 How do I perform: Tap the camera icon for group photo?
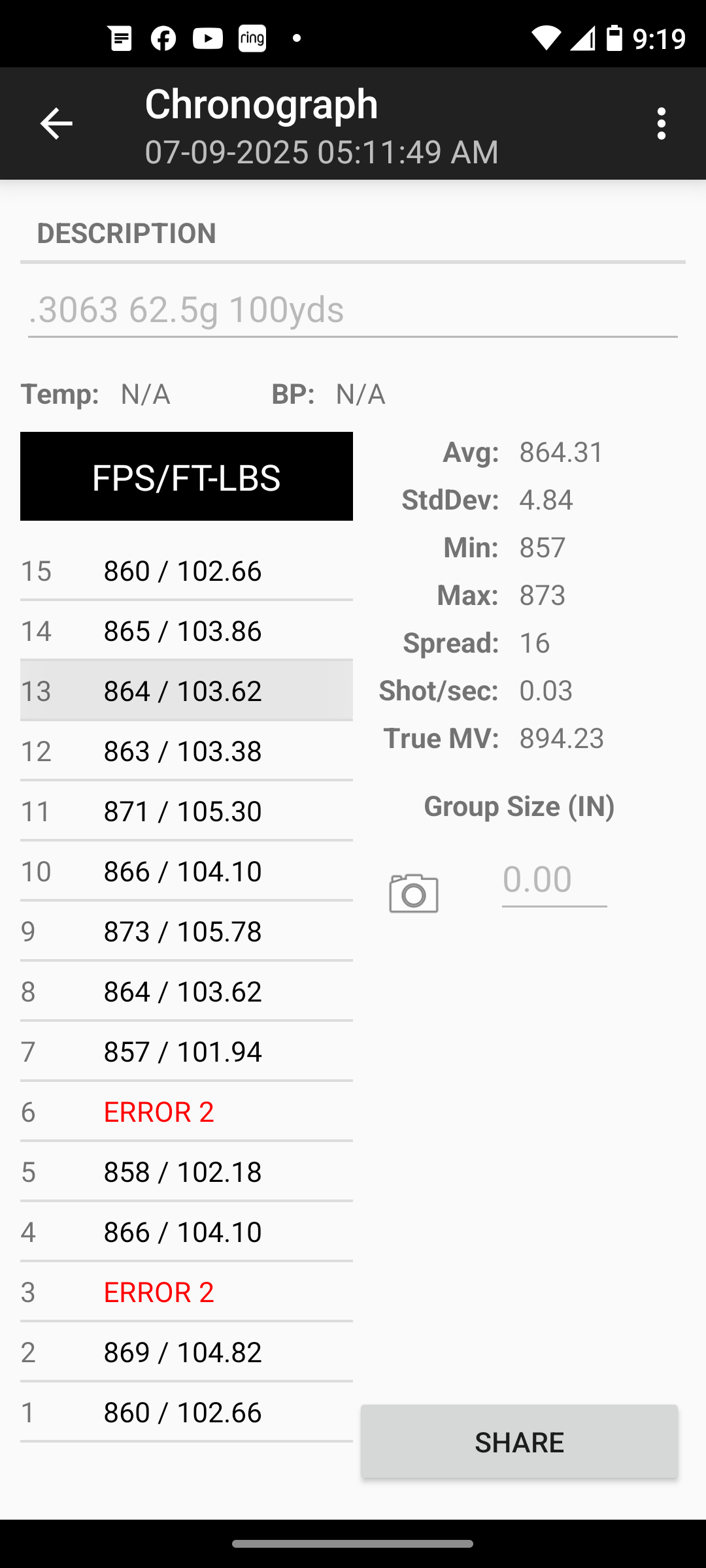tap(414, 892)
